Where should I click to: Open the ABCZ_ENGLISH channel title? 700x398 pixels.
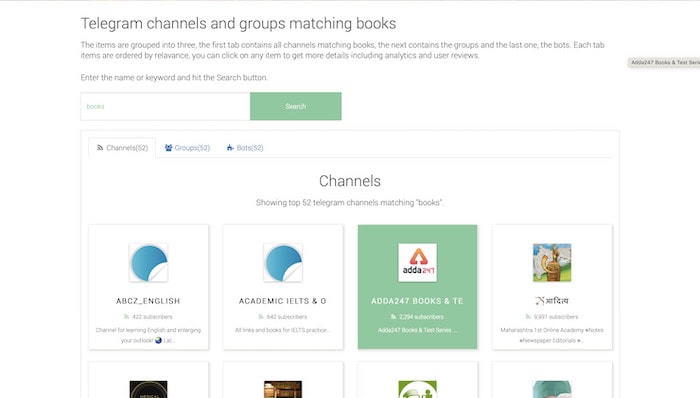point(148,301)
